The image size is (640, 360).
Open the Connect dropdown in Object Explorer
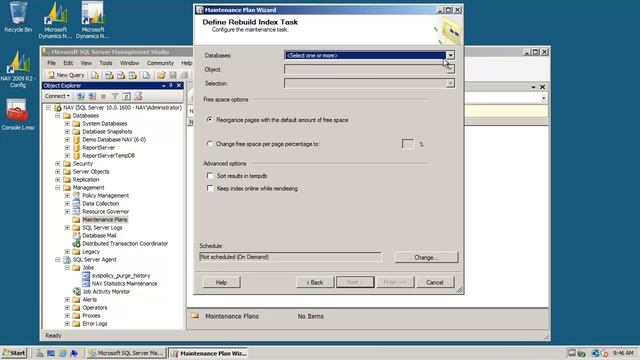pyautogui.click(x=57, y=96)
